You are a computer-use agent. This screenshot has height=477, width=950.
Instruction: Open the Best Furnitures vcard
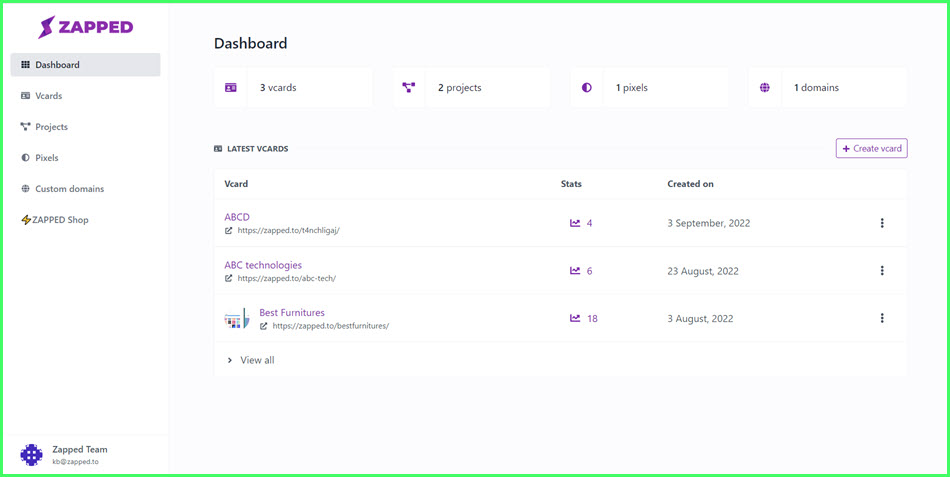(292, 313)
